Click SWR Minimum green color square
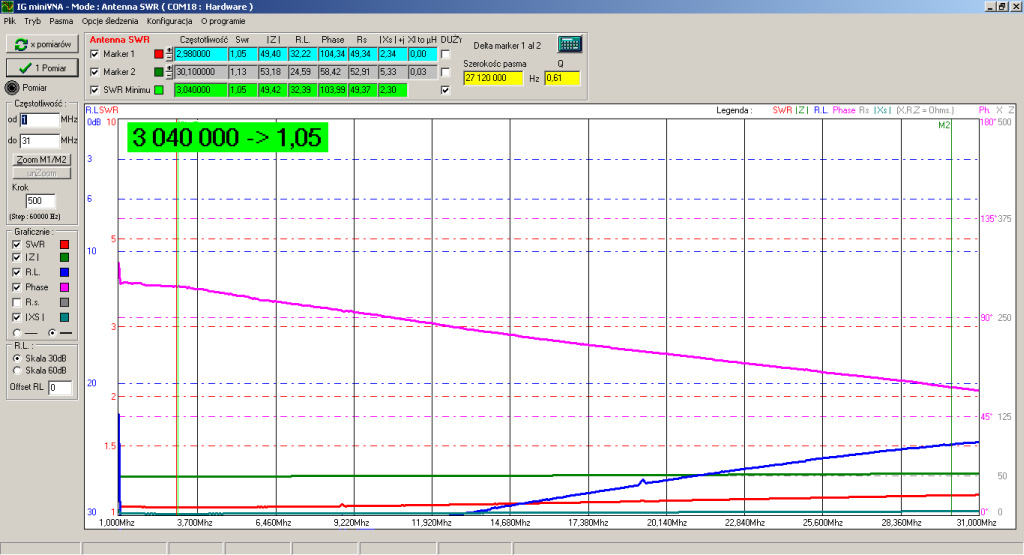 point(158,90)
